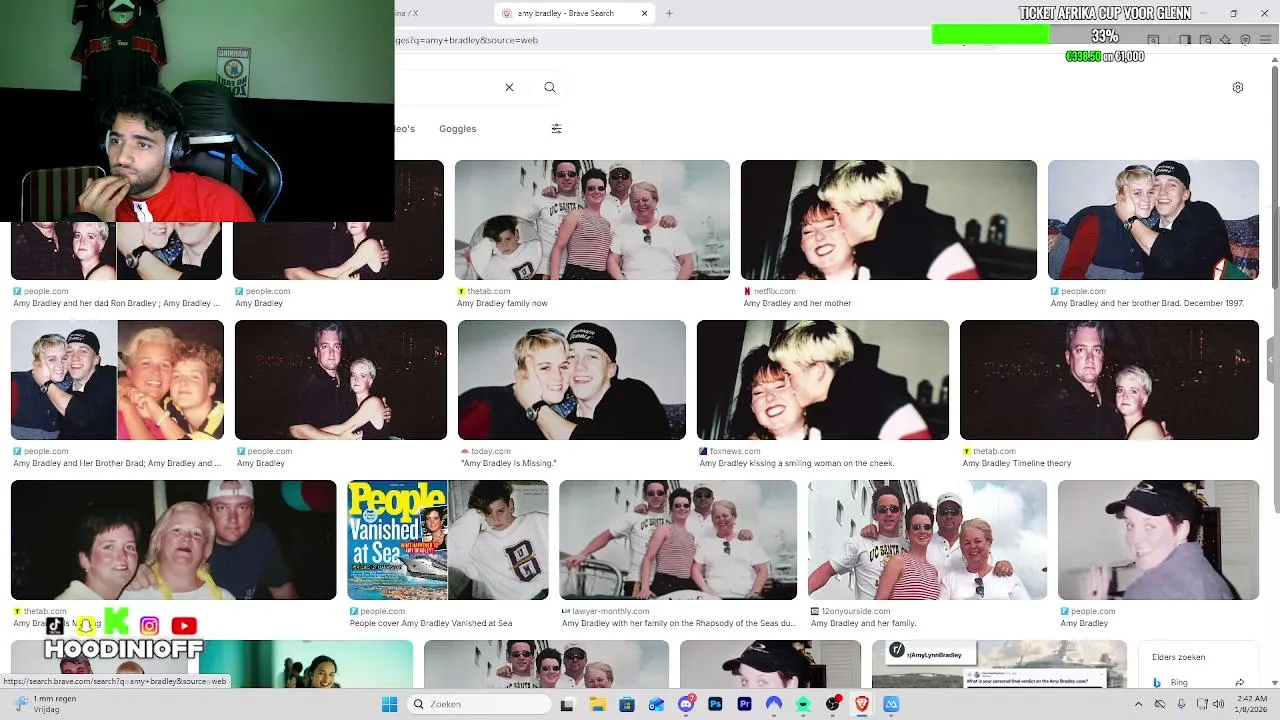Open the Brave hamburger menu
This screenshot has width=1280, height=720.
pos(1265,40)
